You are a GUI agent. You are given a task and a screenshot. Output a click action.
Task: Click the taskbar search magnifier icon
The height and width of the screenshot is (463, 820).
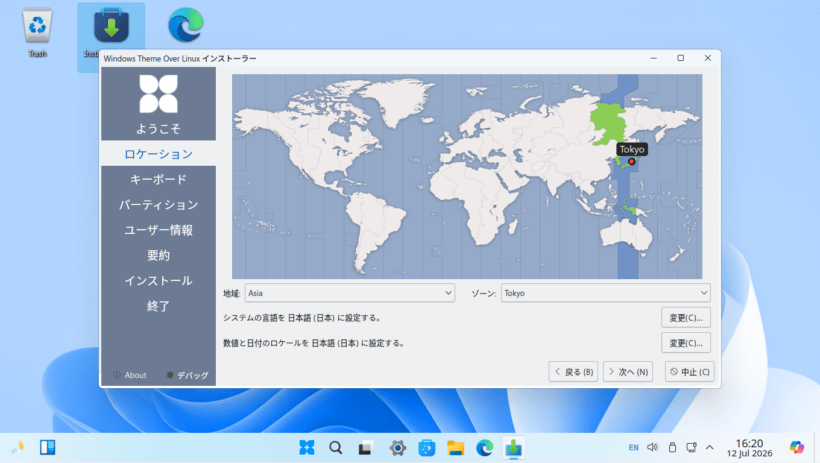click(336, 448)
